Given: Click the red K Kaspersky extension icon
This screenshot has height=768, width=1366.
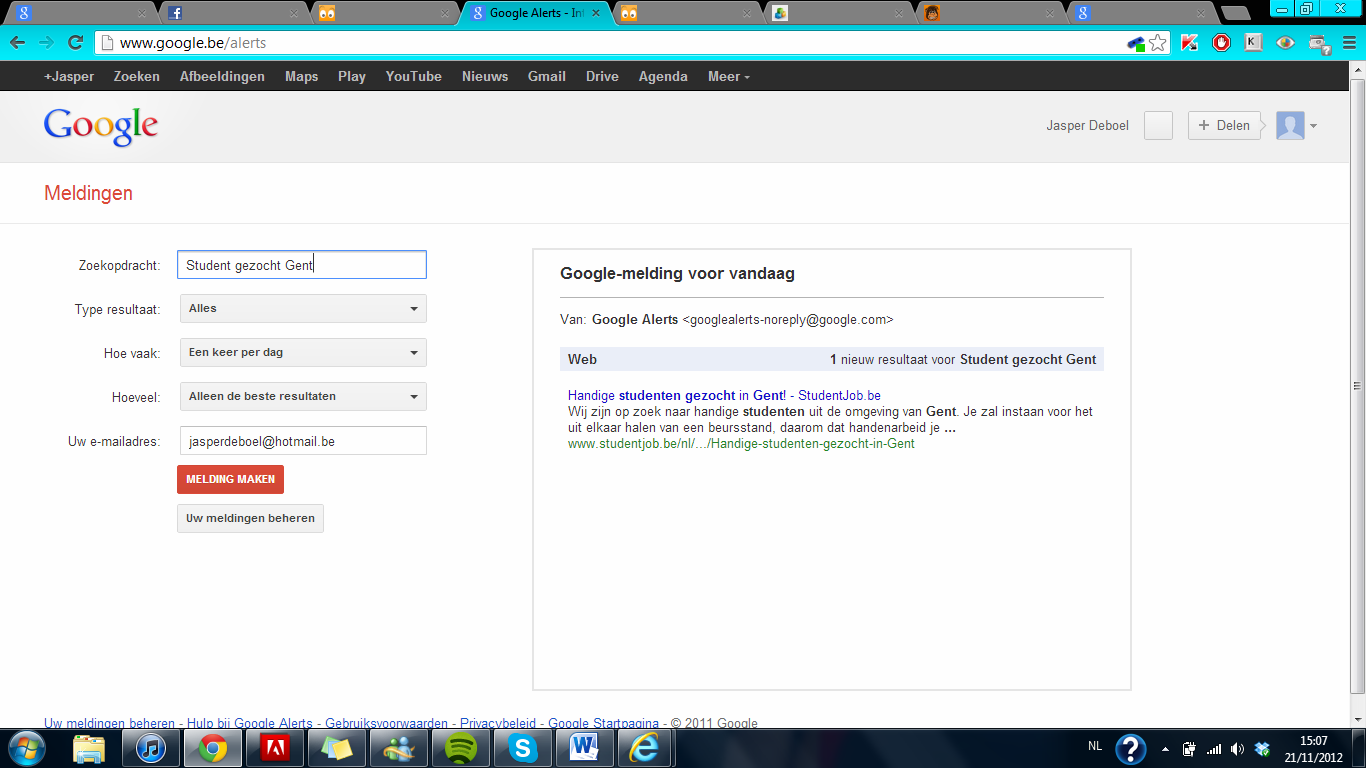Looking at the screenshot, I should (x=1189, y=43).
